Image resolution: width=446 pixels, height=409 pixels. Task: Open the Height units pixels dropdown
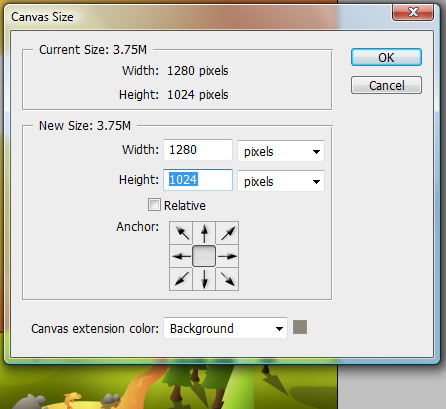pos(281,181)
